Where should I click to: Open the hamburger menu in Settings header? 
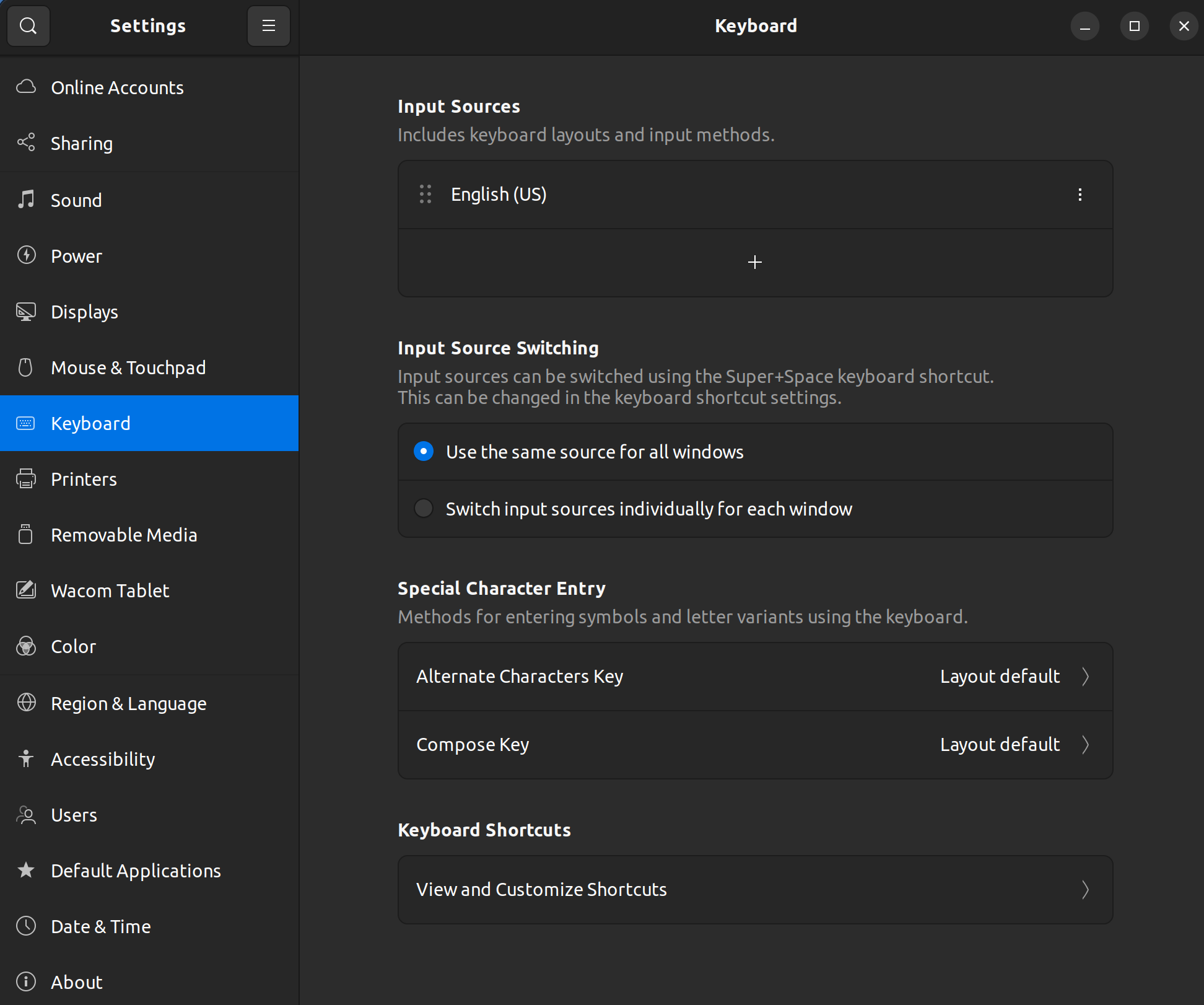[x=268, y=25]
